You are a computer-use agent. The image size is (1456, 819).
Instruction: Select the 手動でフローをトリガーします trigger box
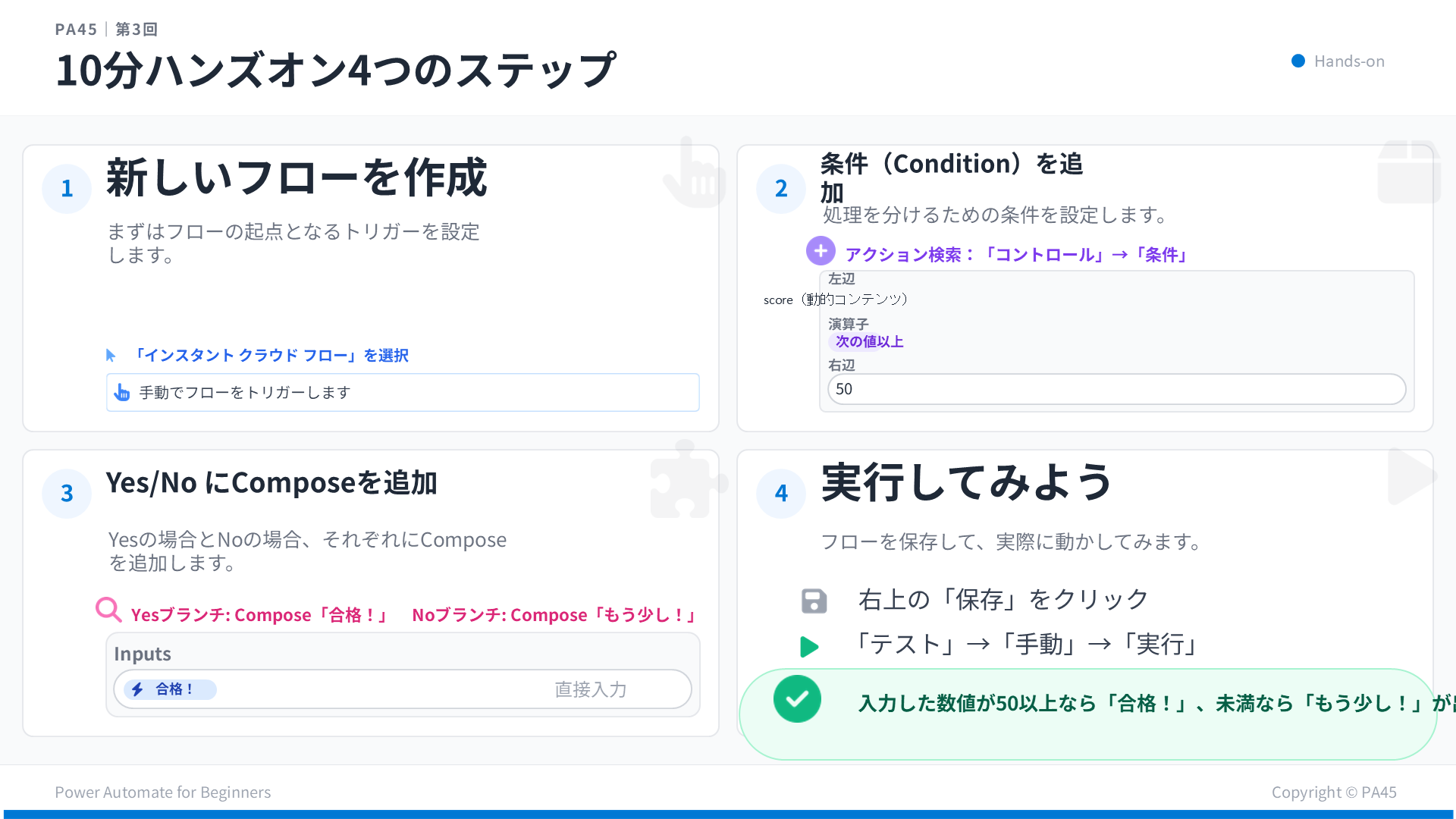[x=403, y=392]
